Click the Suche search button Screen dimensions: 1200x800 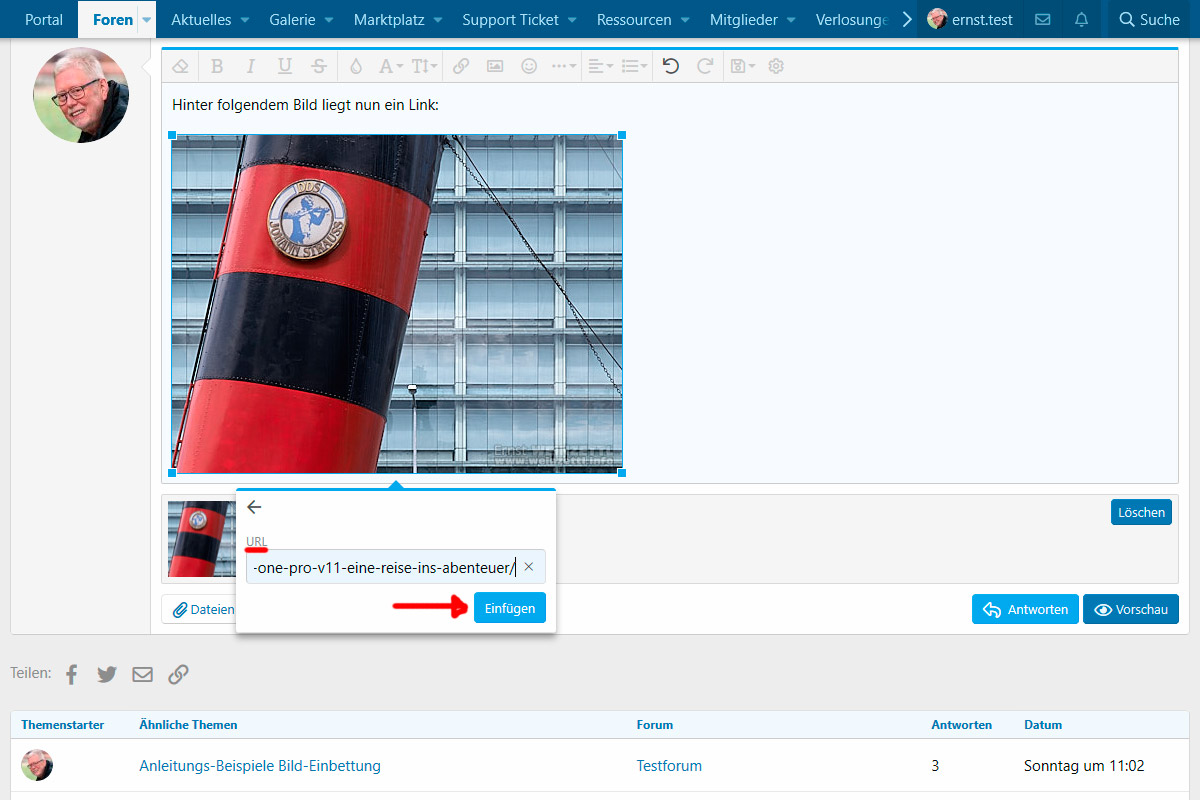click(1149, 19)
